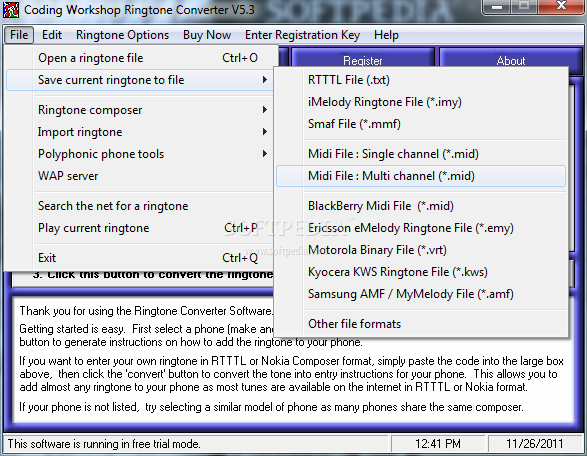Screen dimensions: 587x456
Task: Select Import ringtone entry
Action: [x=141, y=132]
